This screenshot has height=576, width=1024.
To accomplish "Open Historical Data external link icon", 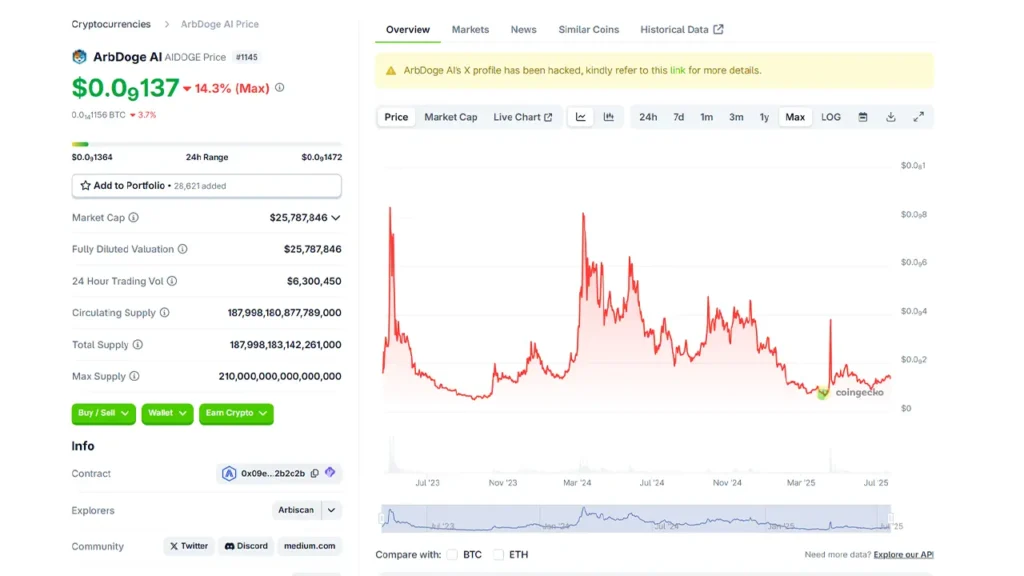I will [718, 29].
